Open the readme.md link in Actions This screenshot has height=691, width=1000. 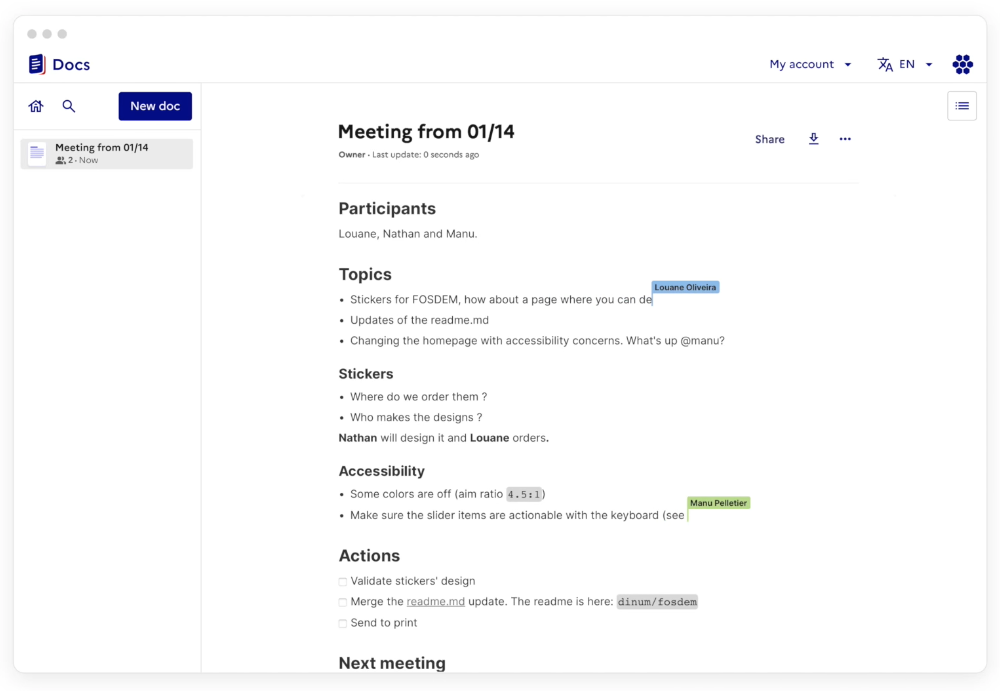click(436, 602)
